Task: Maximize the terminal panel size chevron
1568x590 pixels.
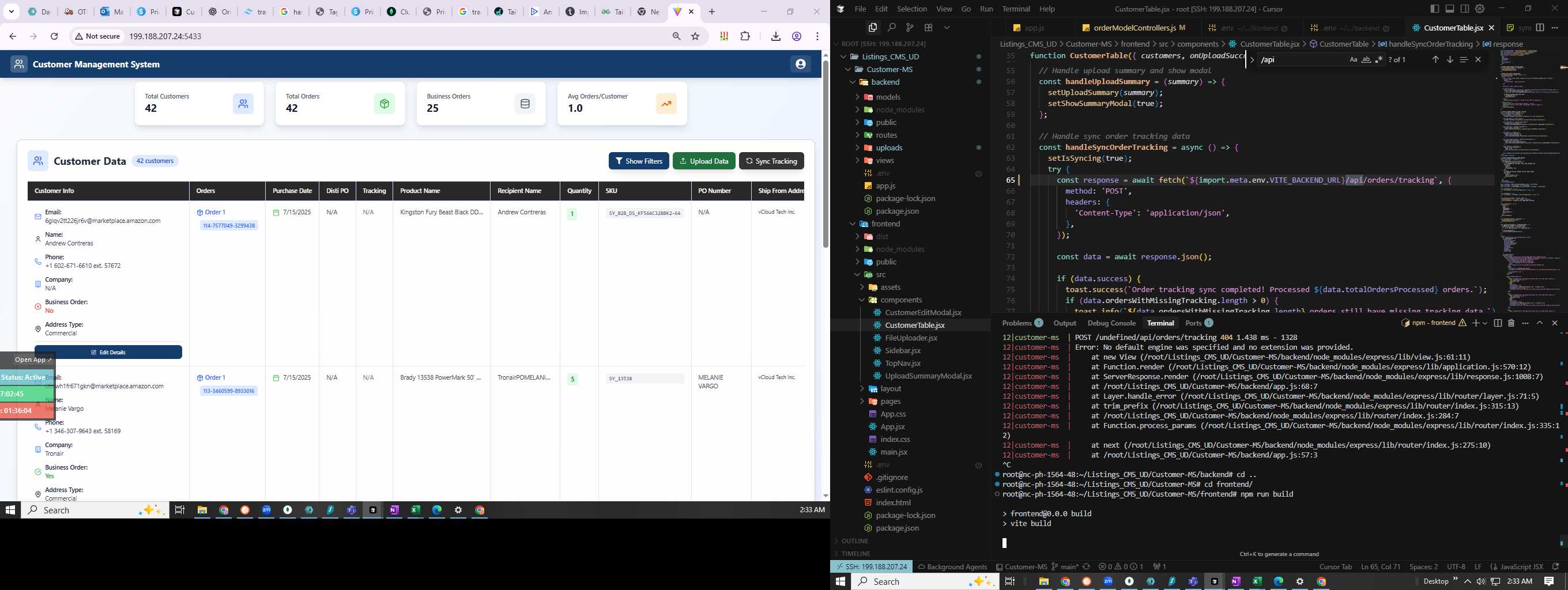Action: [x=1539, y=323]
